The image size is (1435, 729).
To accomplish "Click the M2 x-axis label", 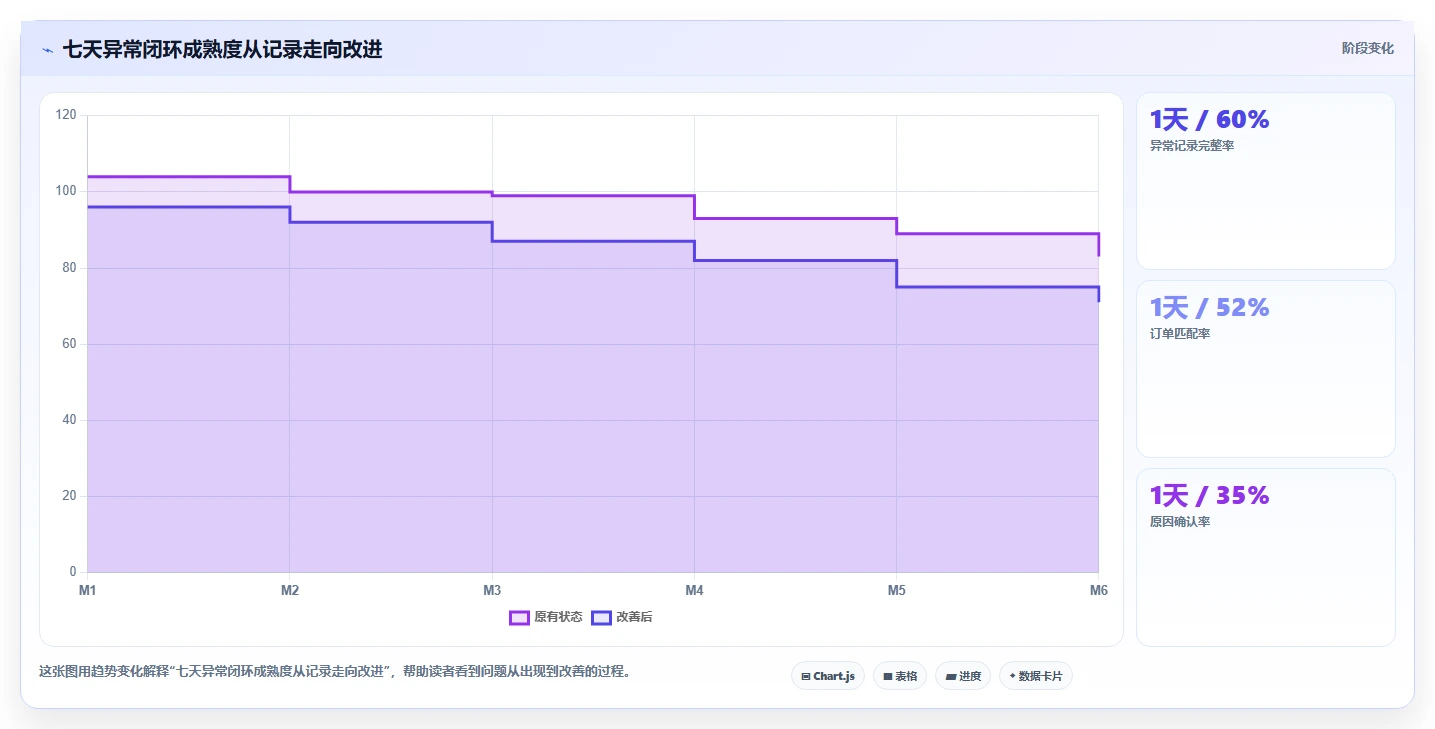I will coord(290,591).
